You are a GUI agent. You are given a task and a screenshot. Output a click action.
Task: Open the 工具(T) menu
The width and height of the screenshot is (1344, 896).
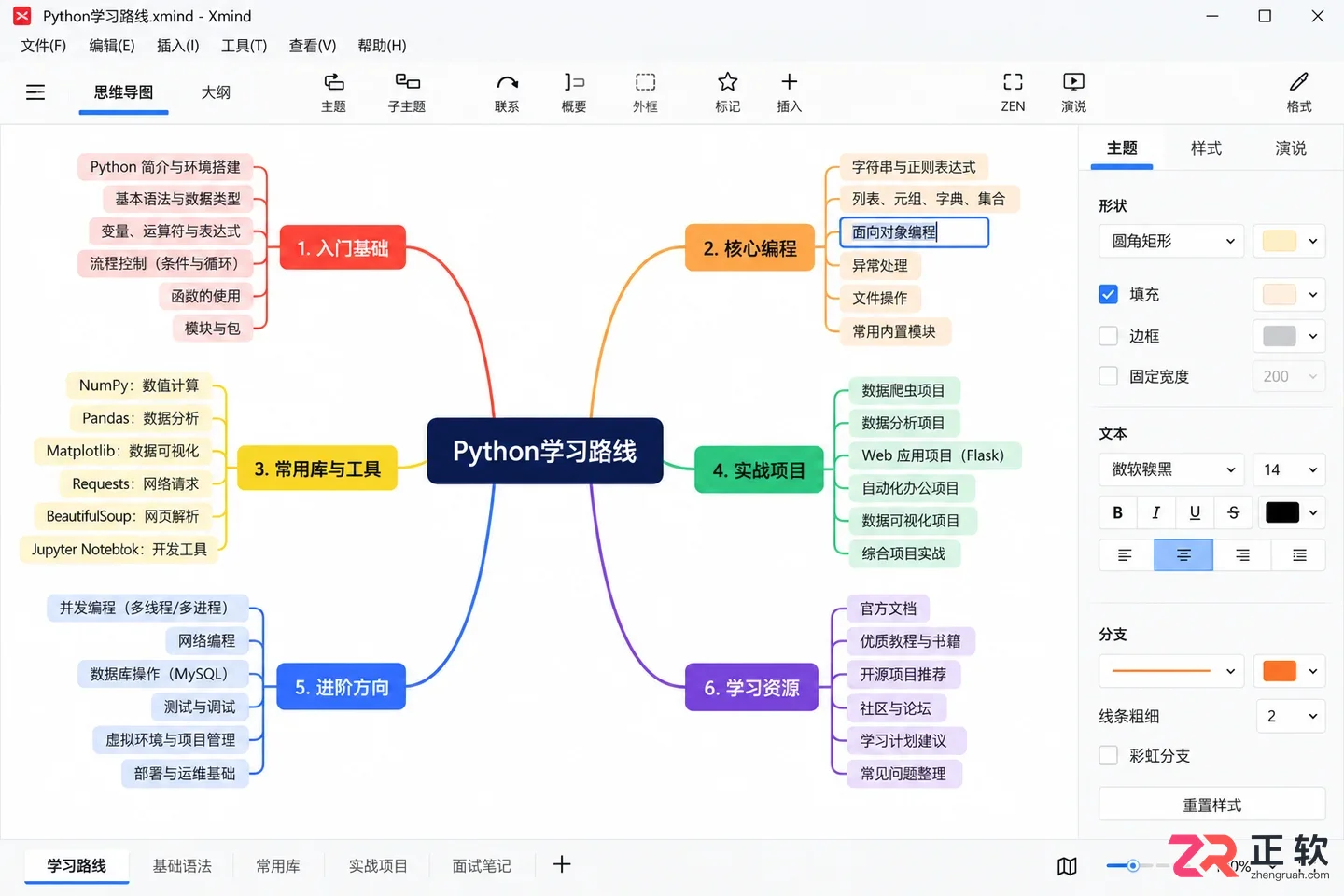pos(244,46)
